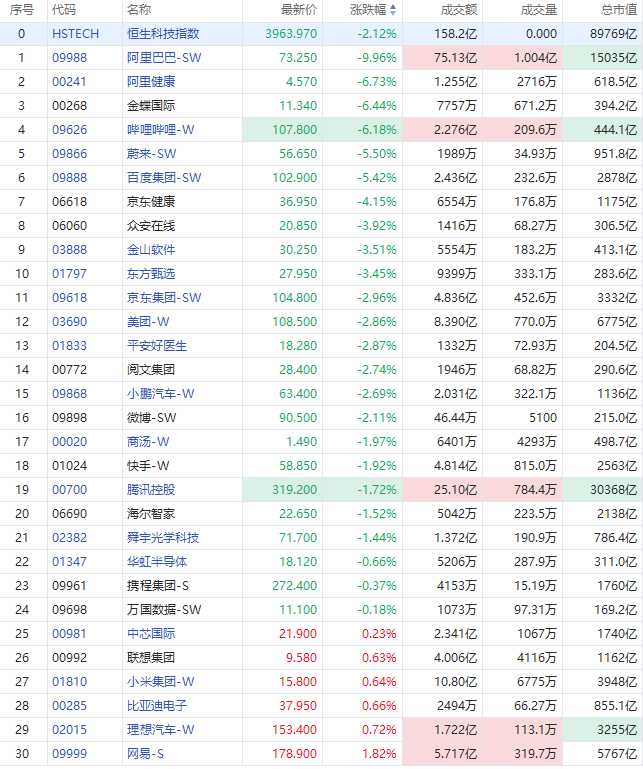643x769 pixels.
Task: Open stock code 09988 link
Action: (x=69, y=58)
